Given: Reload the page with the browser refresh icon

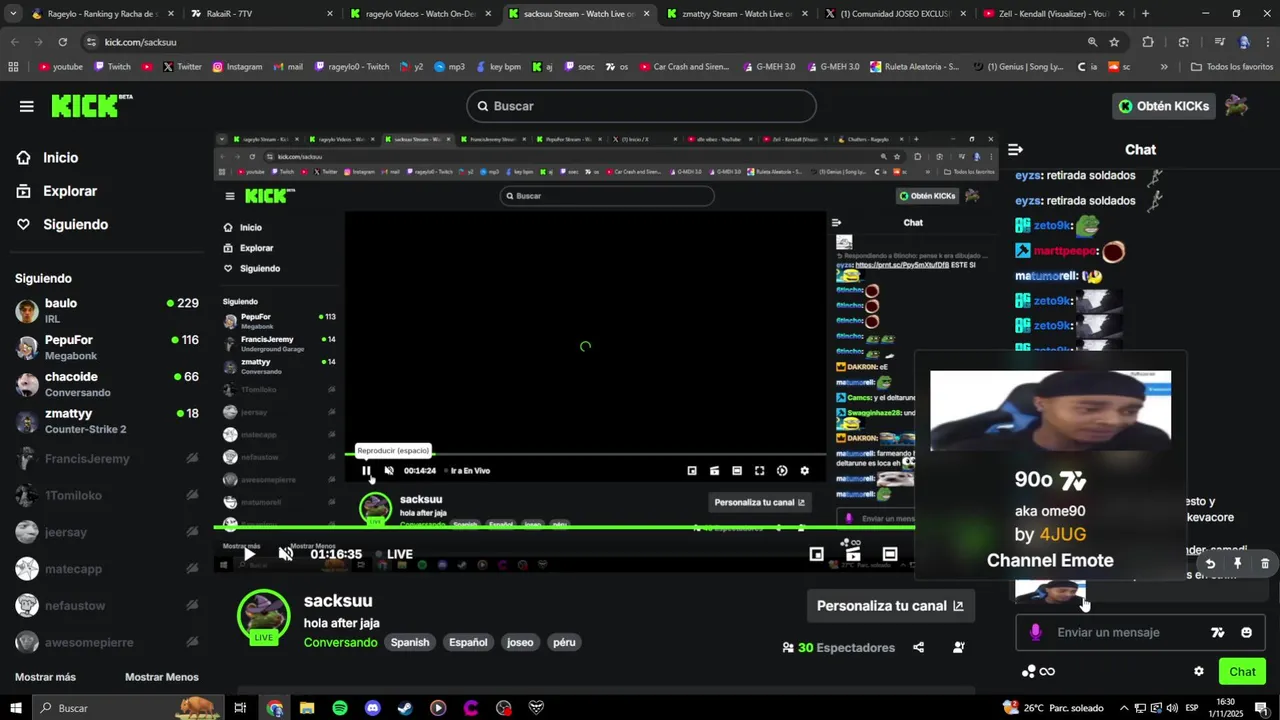Looking at the screenshot, I should coord(62,42).
